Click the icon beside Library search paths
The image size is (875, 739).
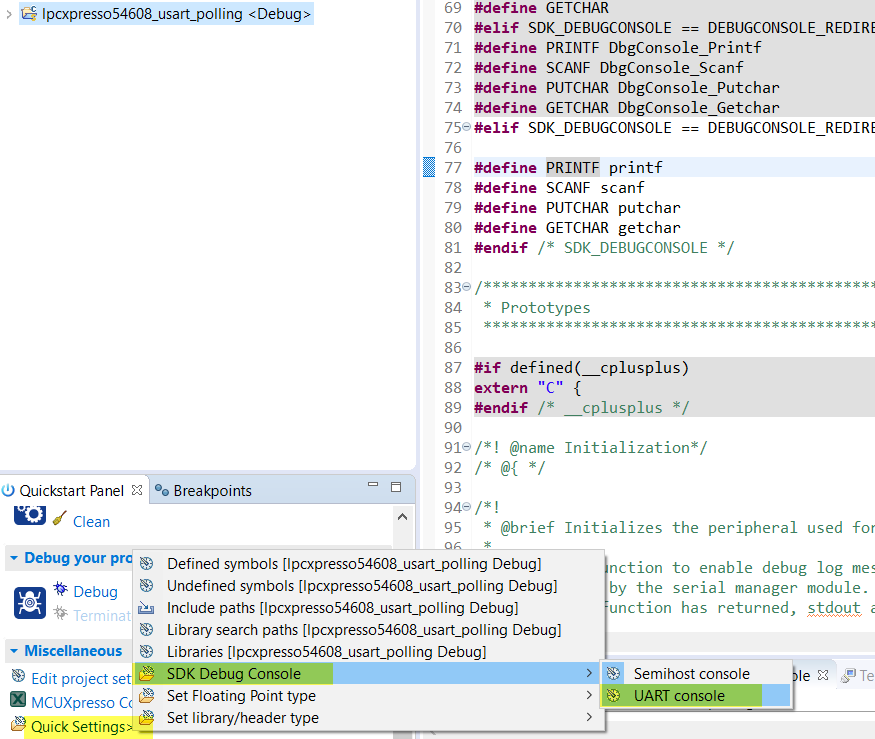coord(147,630)
